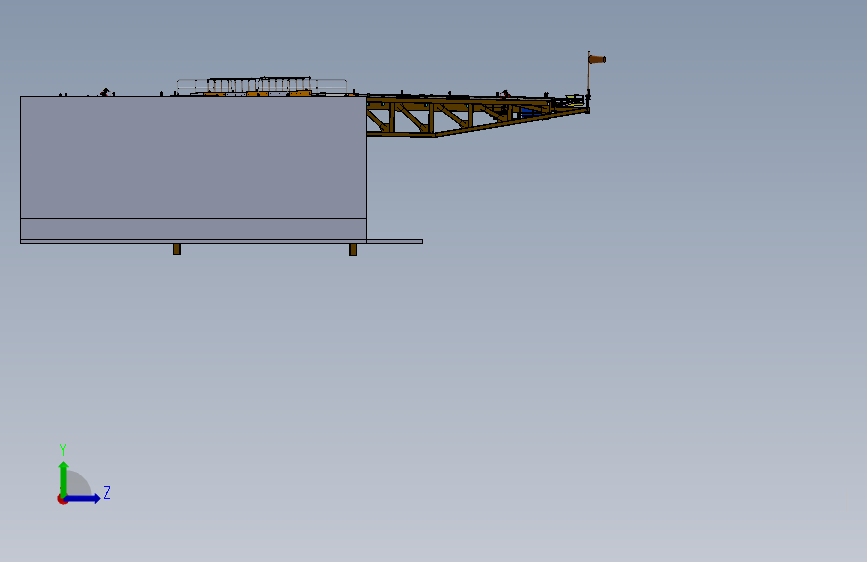Select the lower gray band of the block

[194, 229]
